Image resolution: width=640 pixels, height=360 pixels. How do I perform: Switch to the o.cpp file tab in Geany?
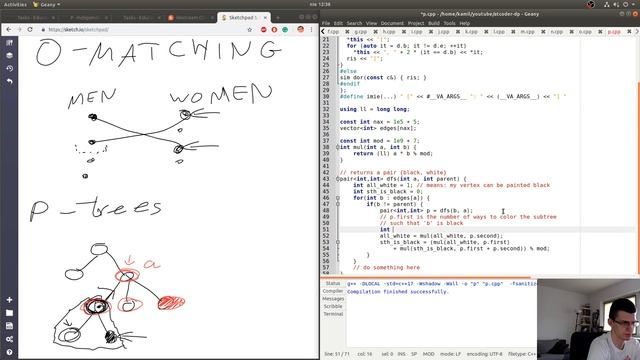coord(585,31)
